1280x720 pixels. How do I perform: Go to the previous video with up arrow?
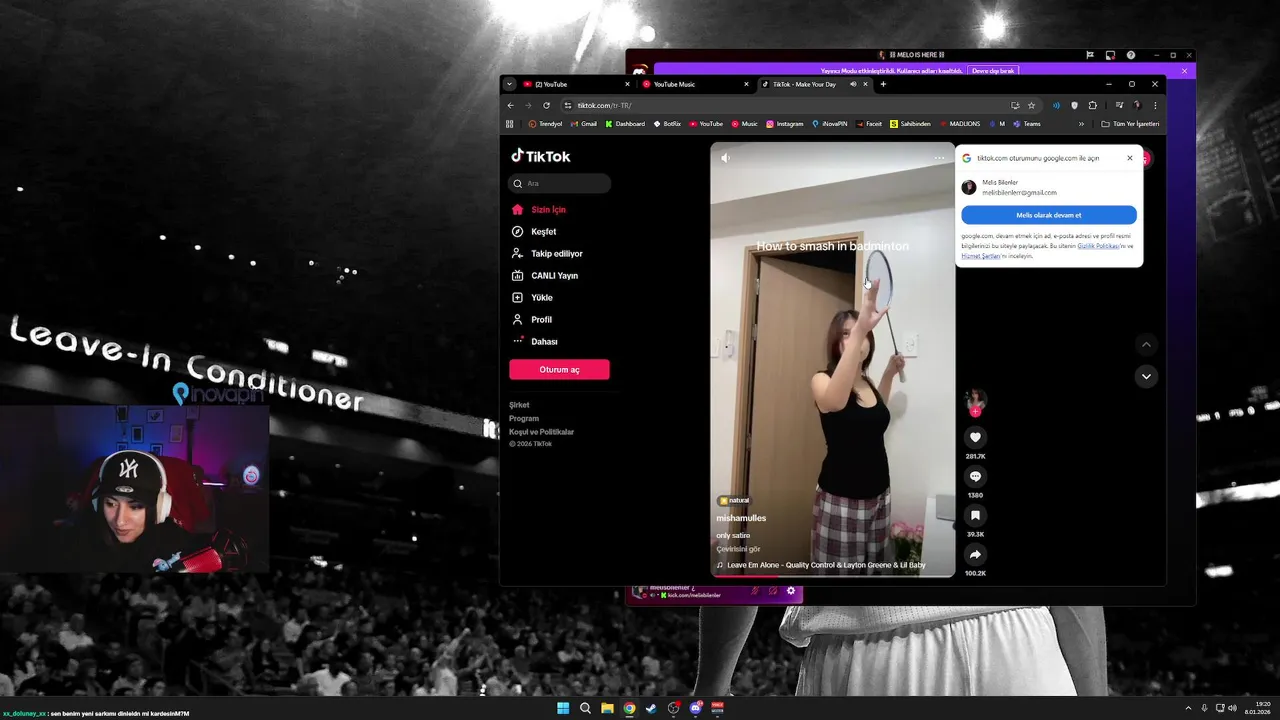1146,345
